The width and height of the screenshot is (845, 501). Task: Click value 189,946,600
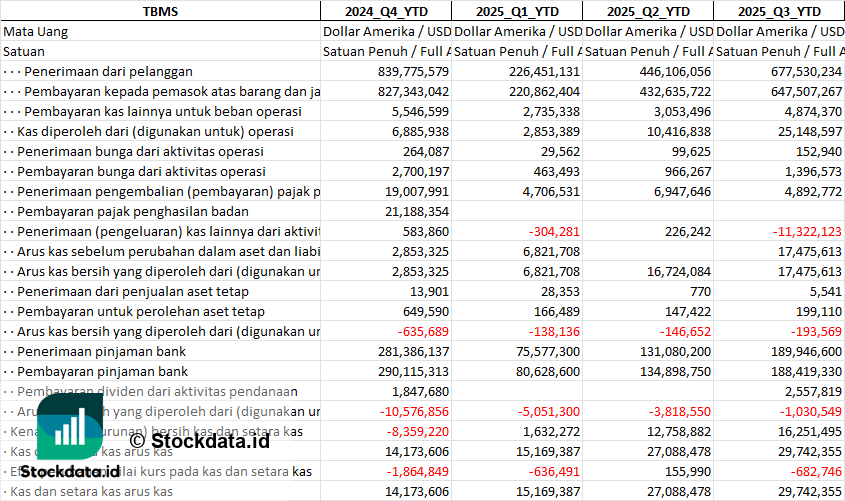806,351
